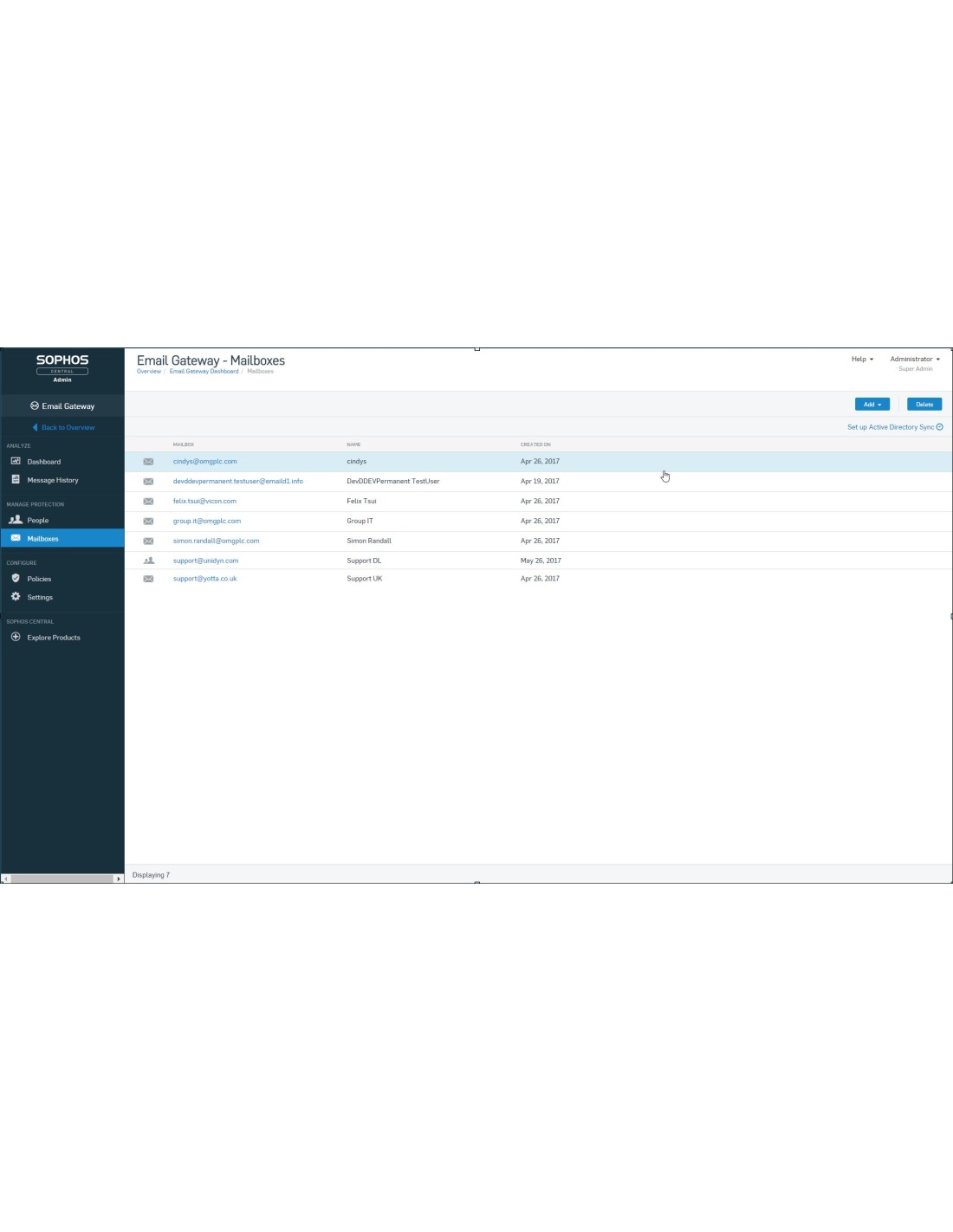Click the Active Directory Sync arrow icon
Image resolution: width=953 pixels, height=1232 pixels.
tap(940, 427)
